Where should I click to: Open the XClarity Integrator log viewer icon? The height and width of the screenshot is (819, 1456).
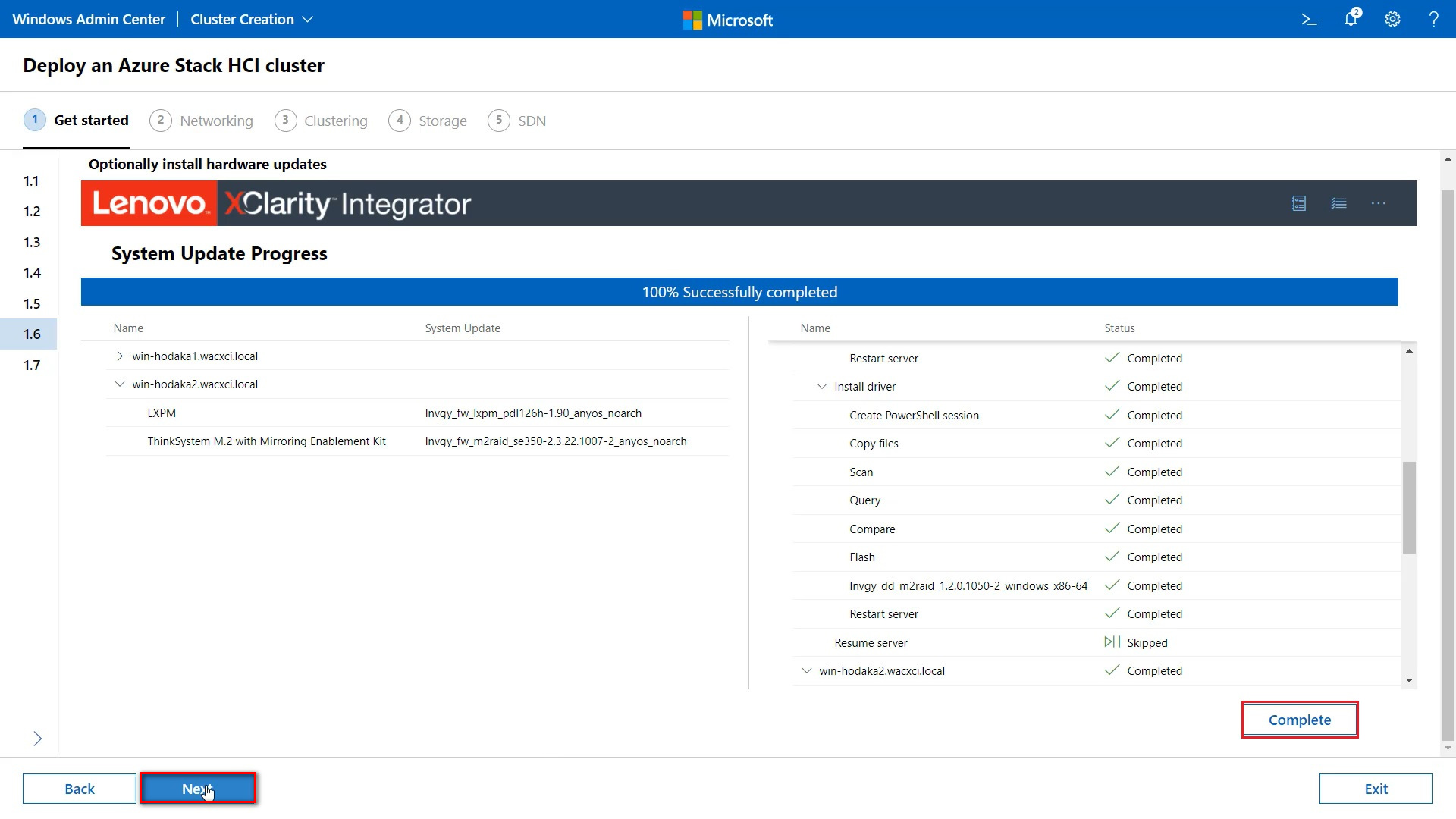tap(1299, 203)
